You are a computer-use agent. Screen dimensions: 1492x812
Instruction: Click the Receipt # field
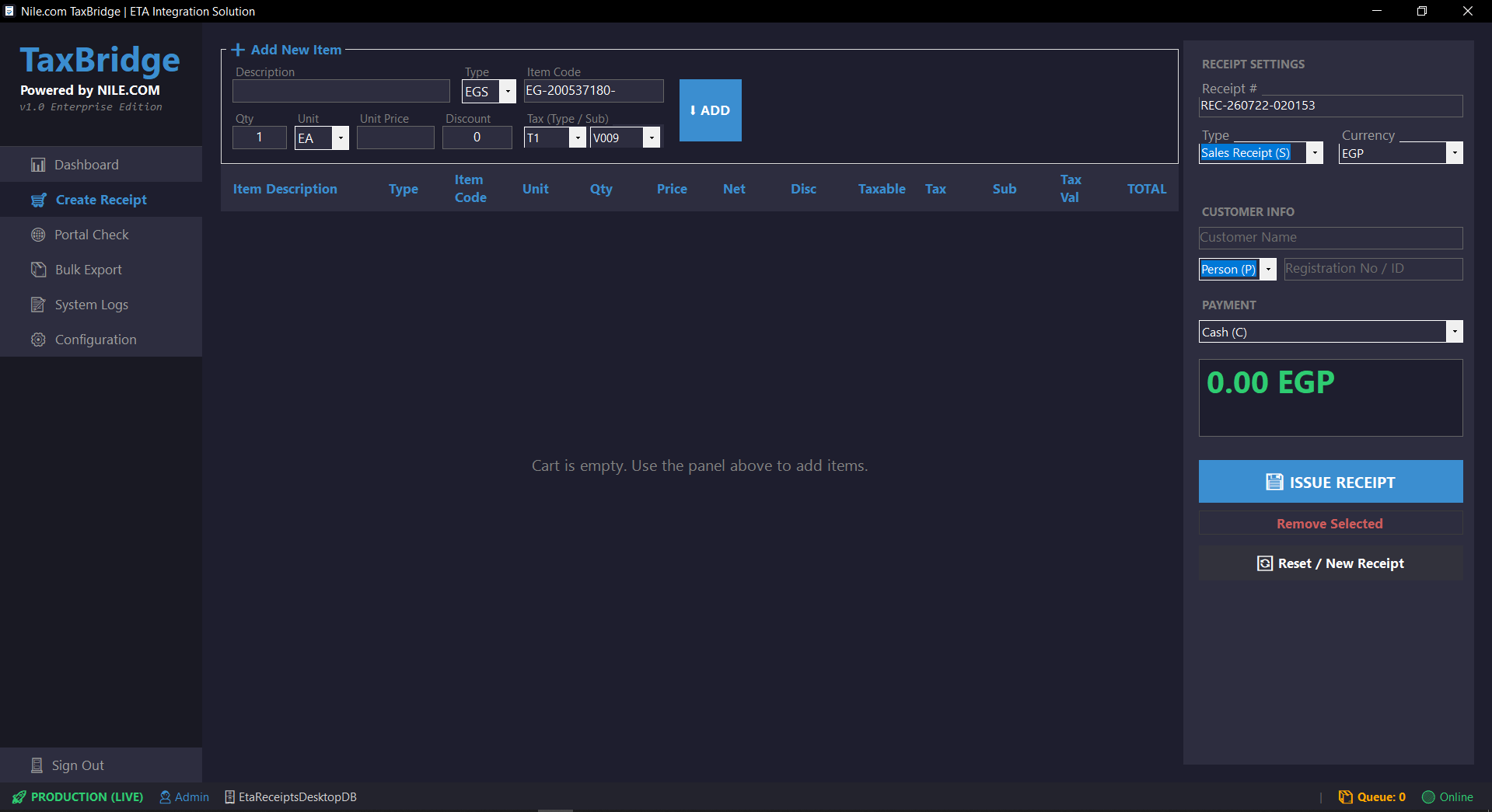point(1330,106)
